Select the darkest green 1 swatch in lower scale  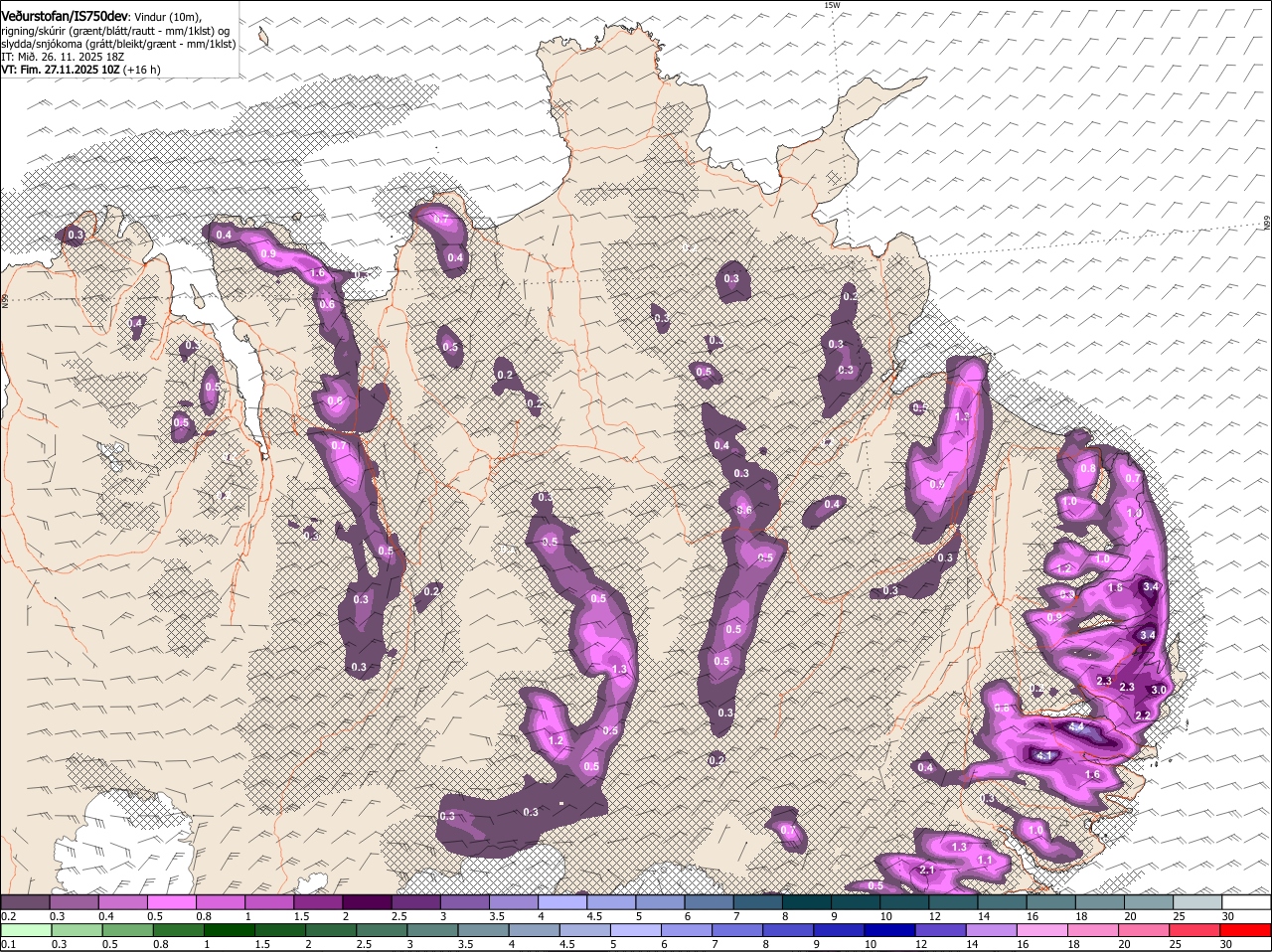(x=228, y=930)
